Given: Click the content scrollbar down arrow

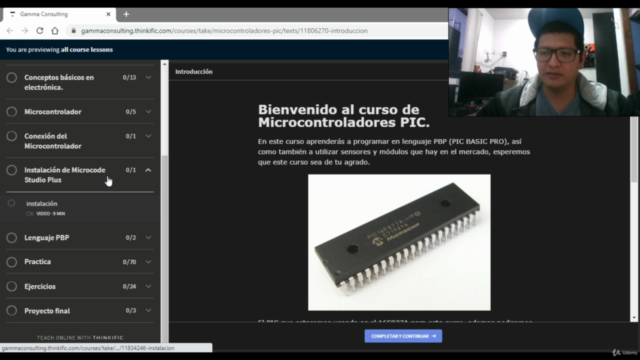Looking at the screenshot, I should click(634, 318).
